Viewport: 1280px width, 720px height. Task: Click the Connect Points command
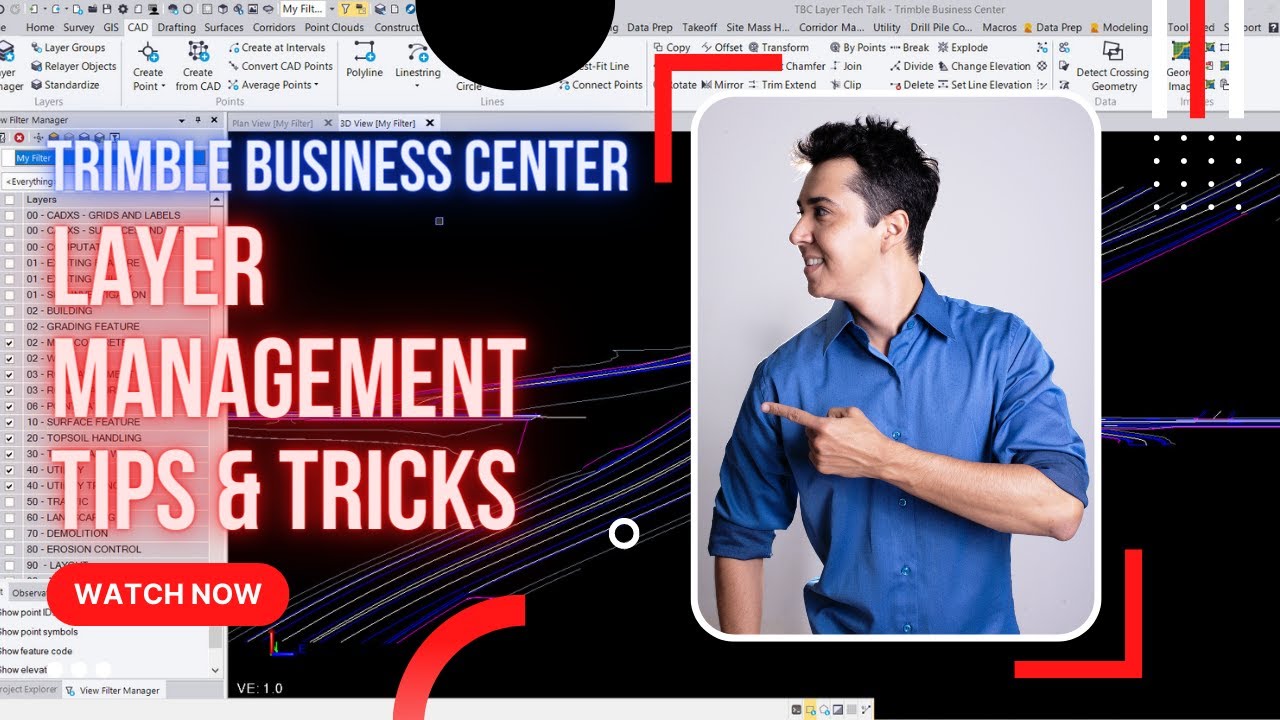[599, 85]
